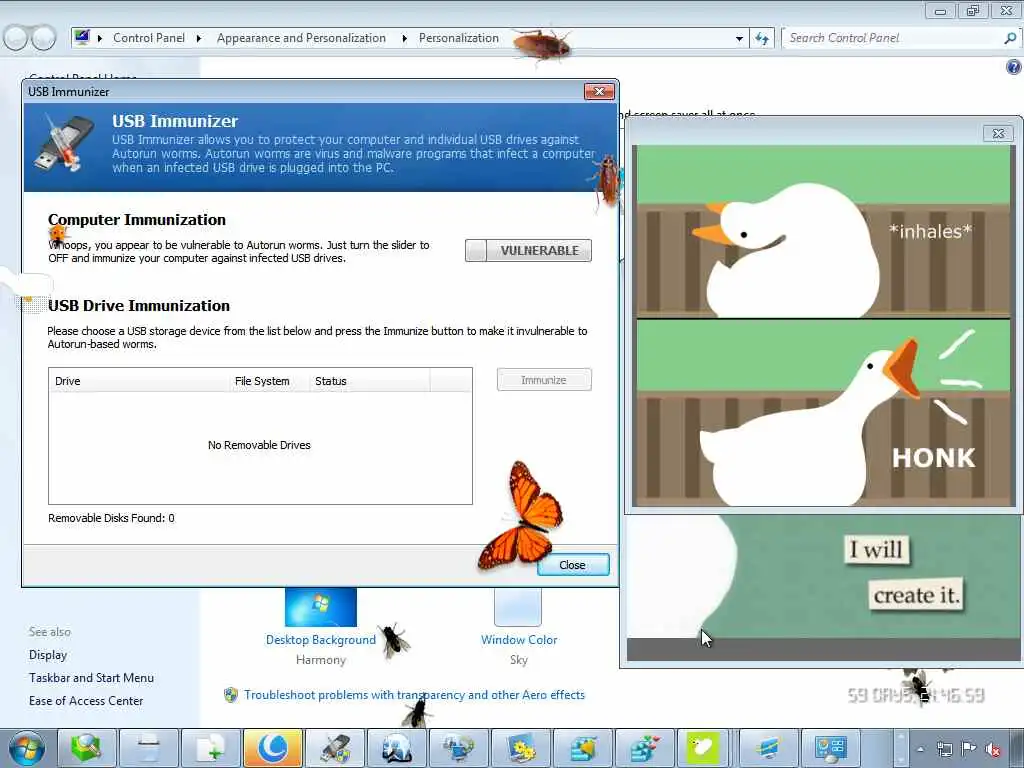Open Control Panel help icon
This screenshot has height=768, width=1024.
[x=1013, y=67]
